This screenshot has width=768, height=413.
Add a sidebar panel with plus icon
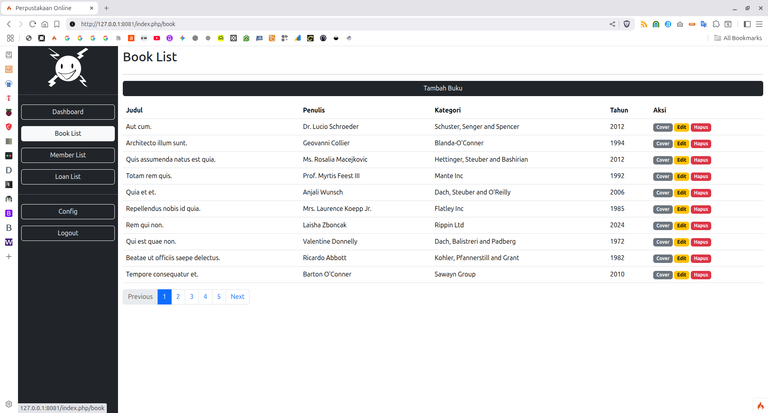point(9,256)
